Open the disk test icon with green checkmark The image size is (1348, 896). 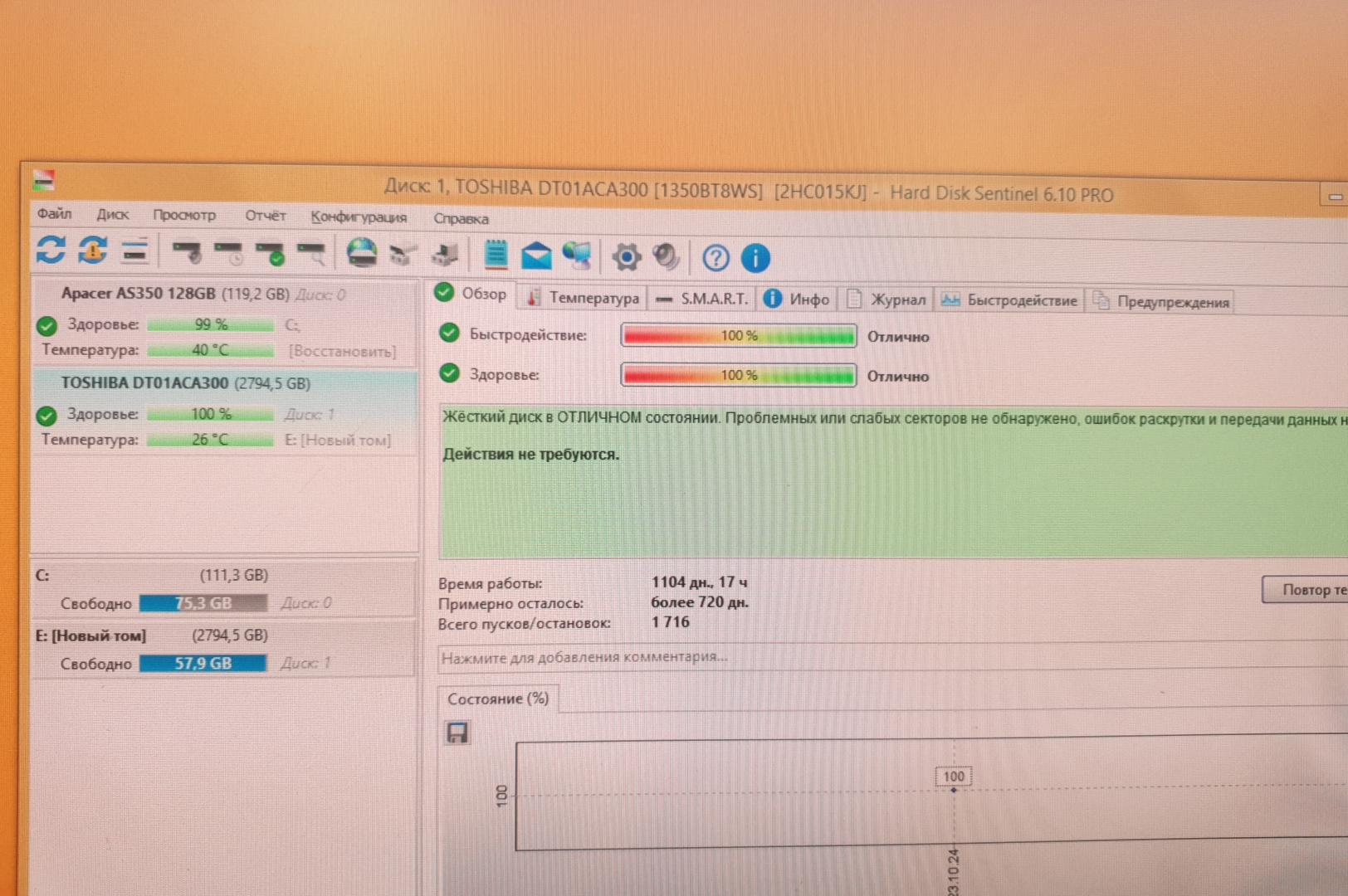point(271,253)
